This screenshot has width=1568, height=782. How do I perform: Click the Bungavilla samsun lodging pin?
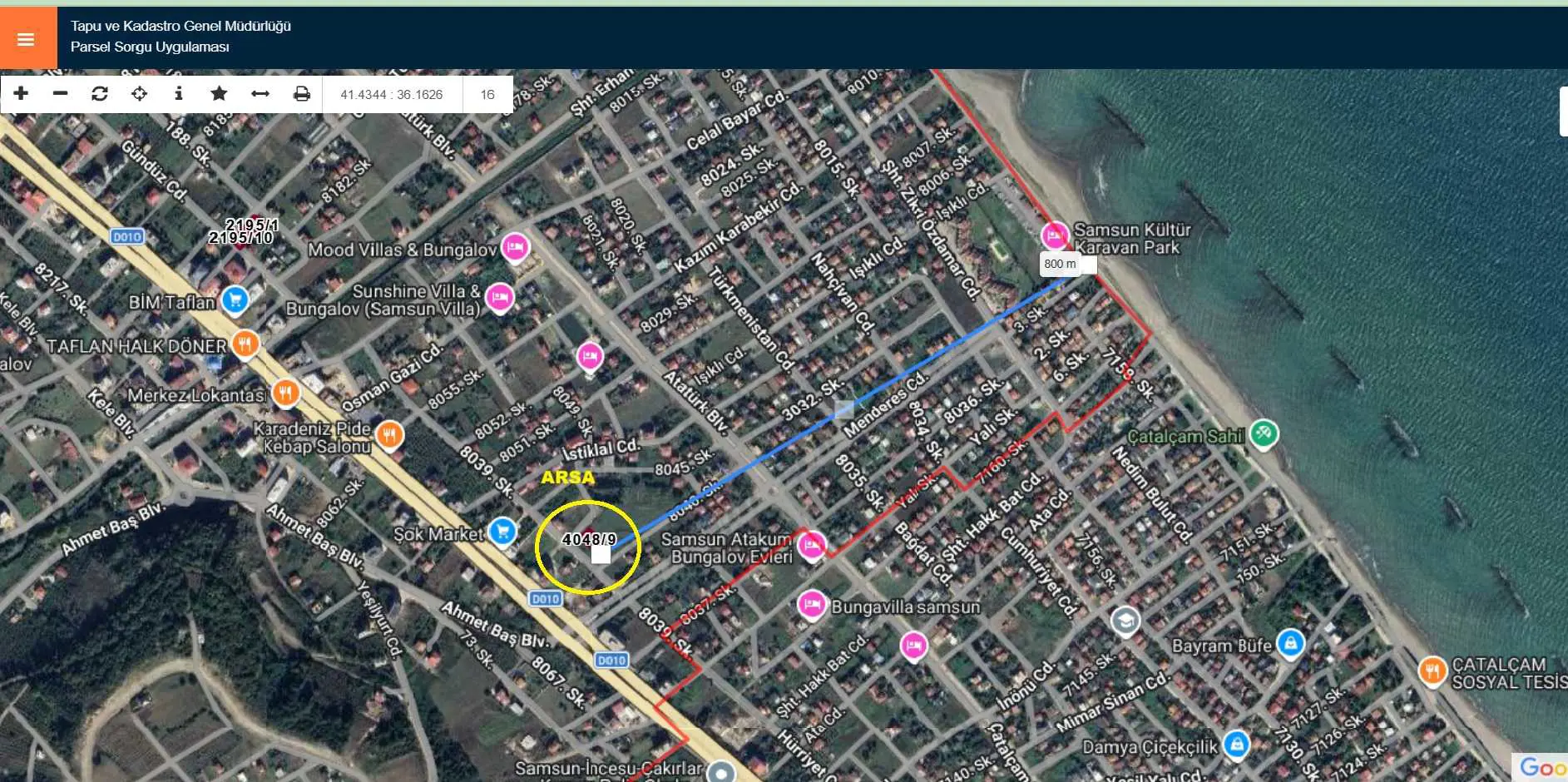click(x=811, y=604)
